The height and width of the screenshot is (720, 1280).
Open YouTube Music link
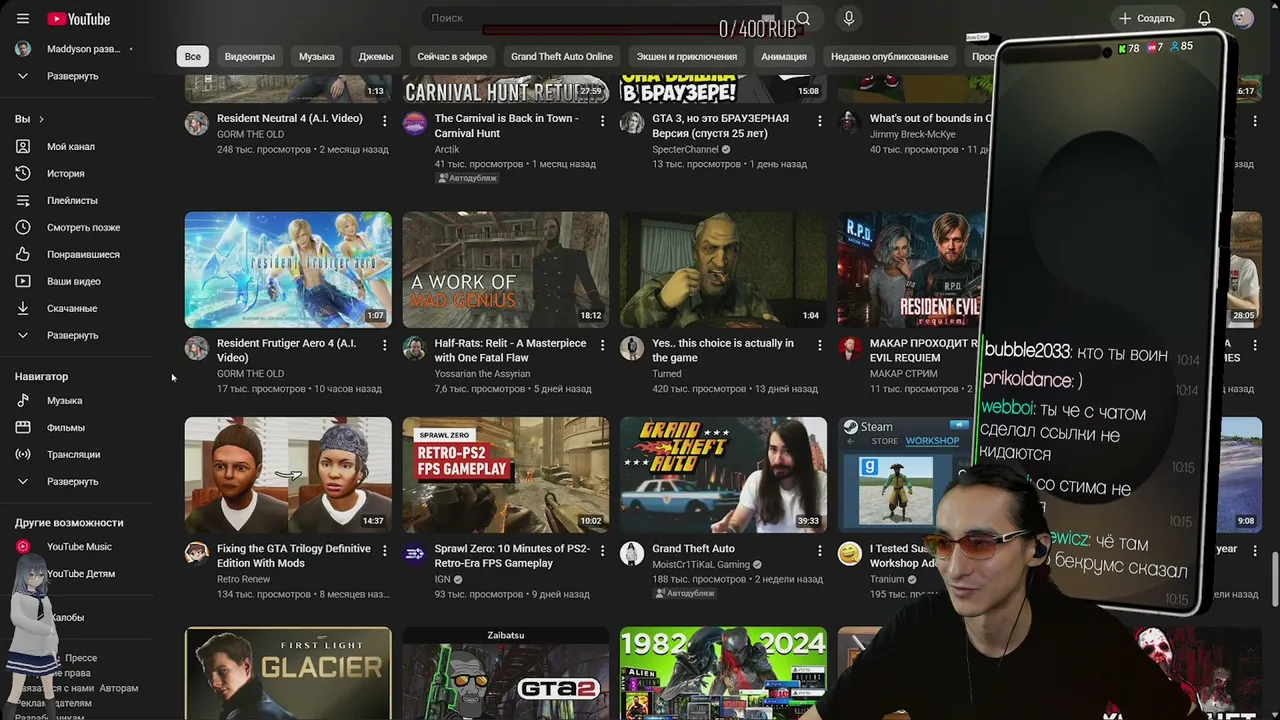coord(77,547)
